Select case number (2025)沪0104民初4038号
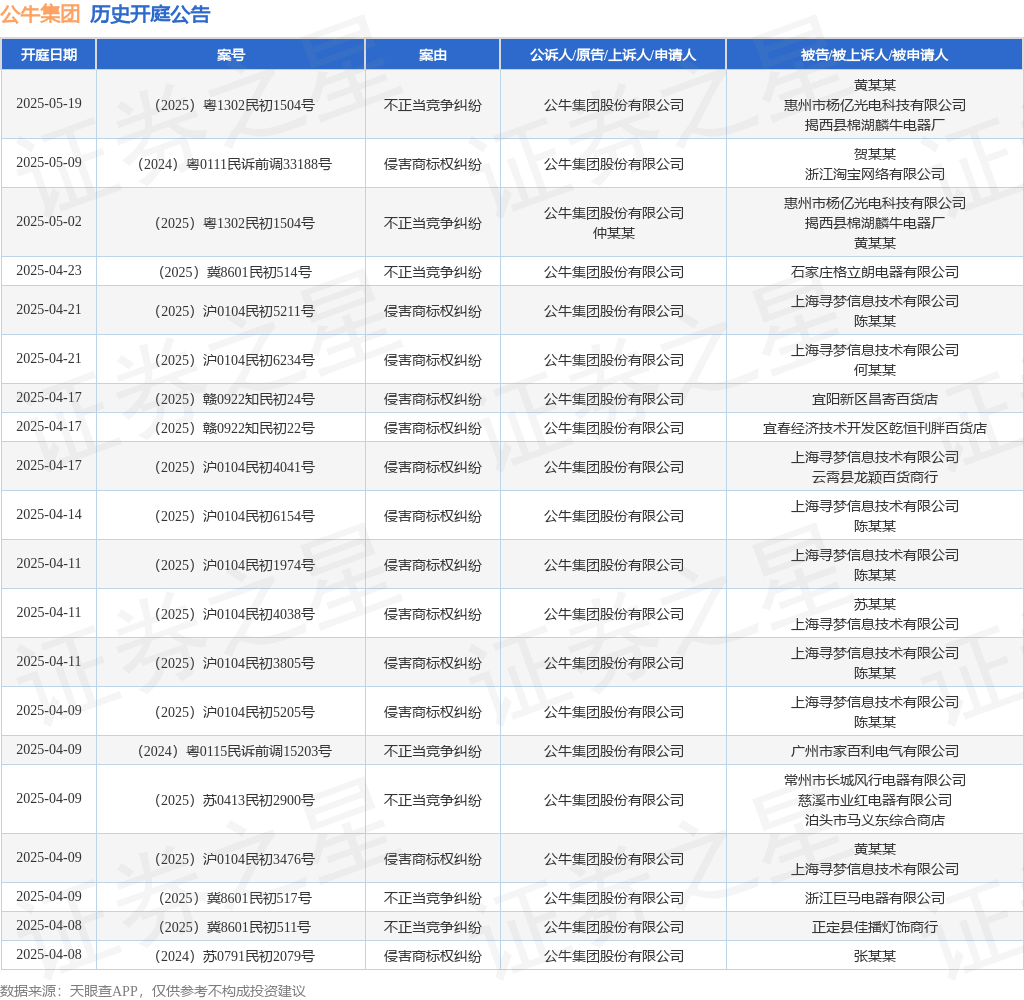This screenshot has width=1024, height=1000. click(234, 614)
